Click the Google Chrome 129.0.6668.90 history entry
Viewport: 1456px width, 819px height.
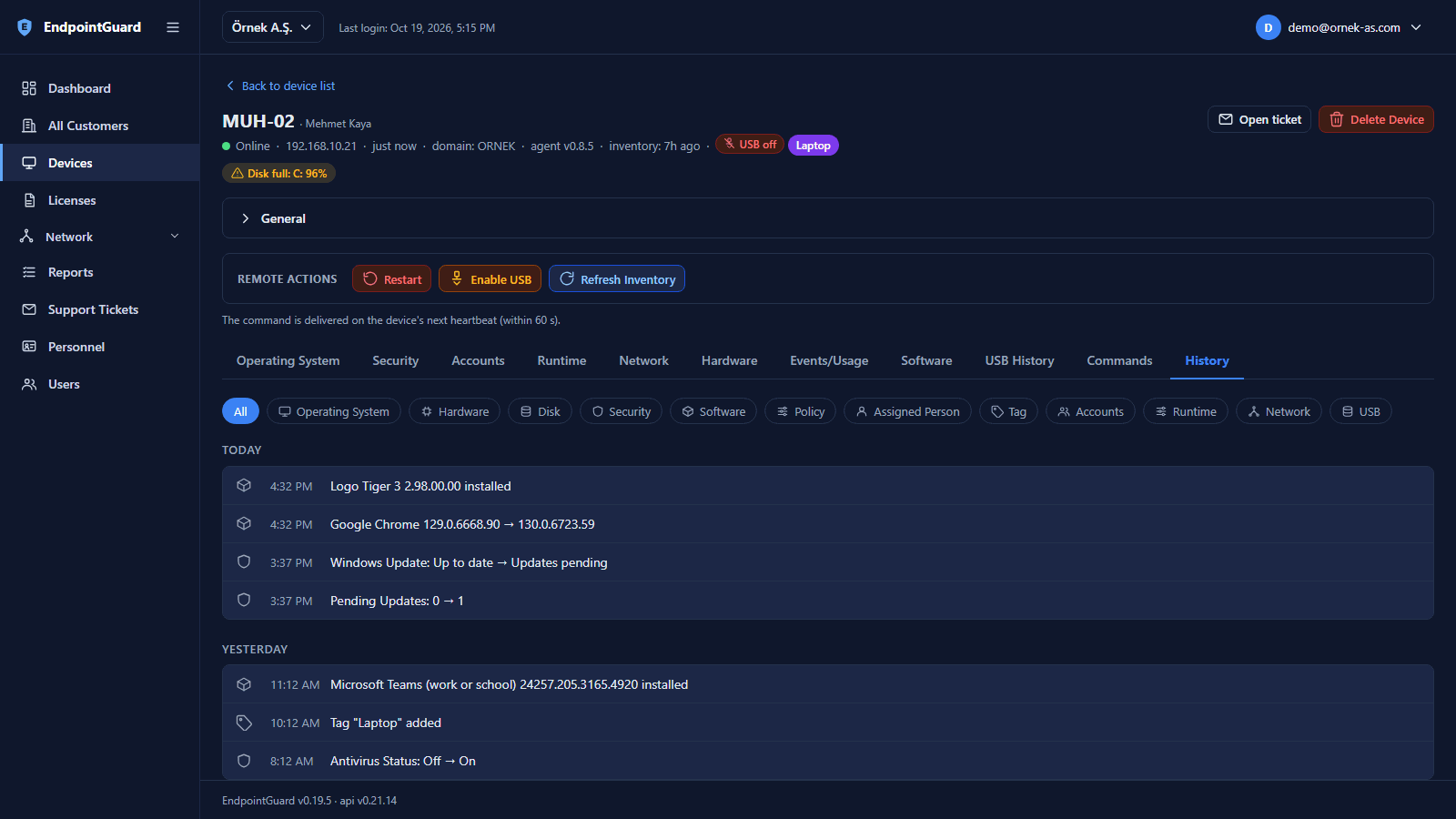click(827, 524)
